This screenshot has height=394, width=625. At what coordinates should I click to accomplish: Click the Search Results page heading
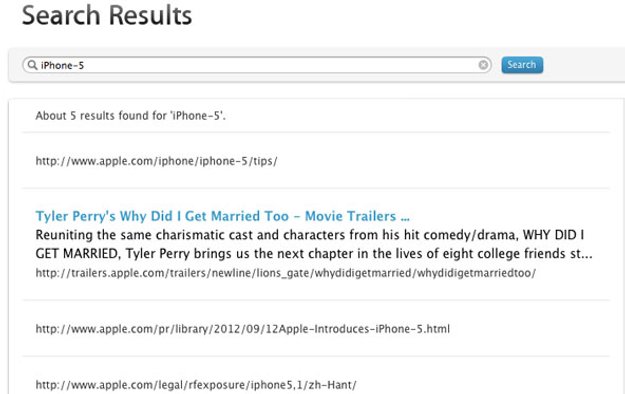[x=107, y=16]
